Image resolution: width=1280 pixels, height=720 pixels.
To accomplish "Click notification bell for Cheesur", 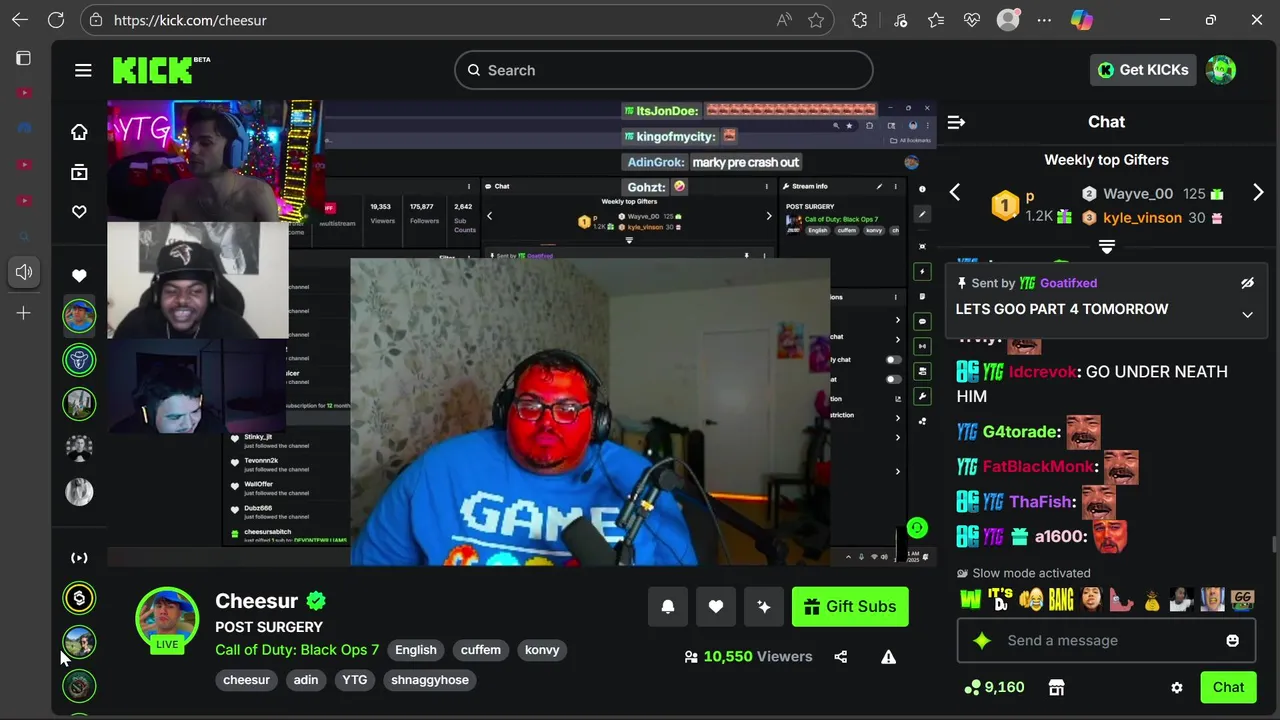I will 668,606.
